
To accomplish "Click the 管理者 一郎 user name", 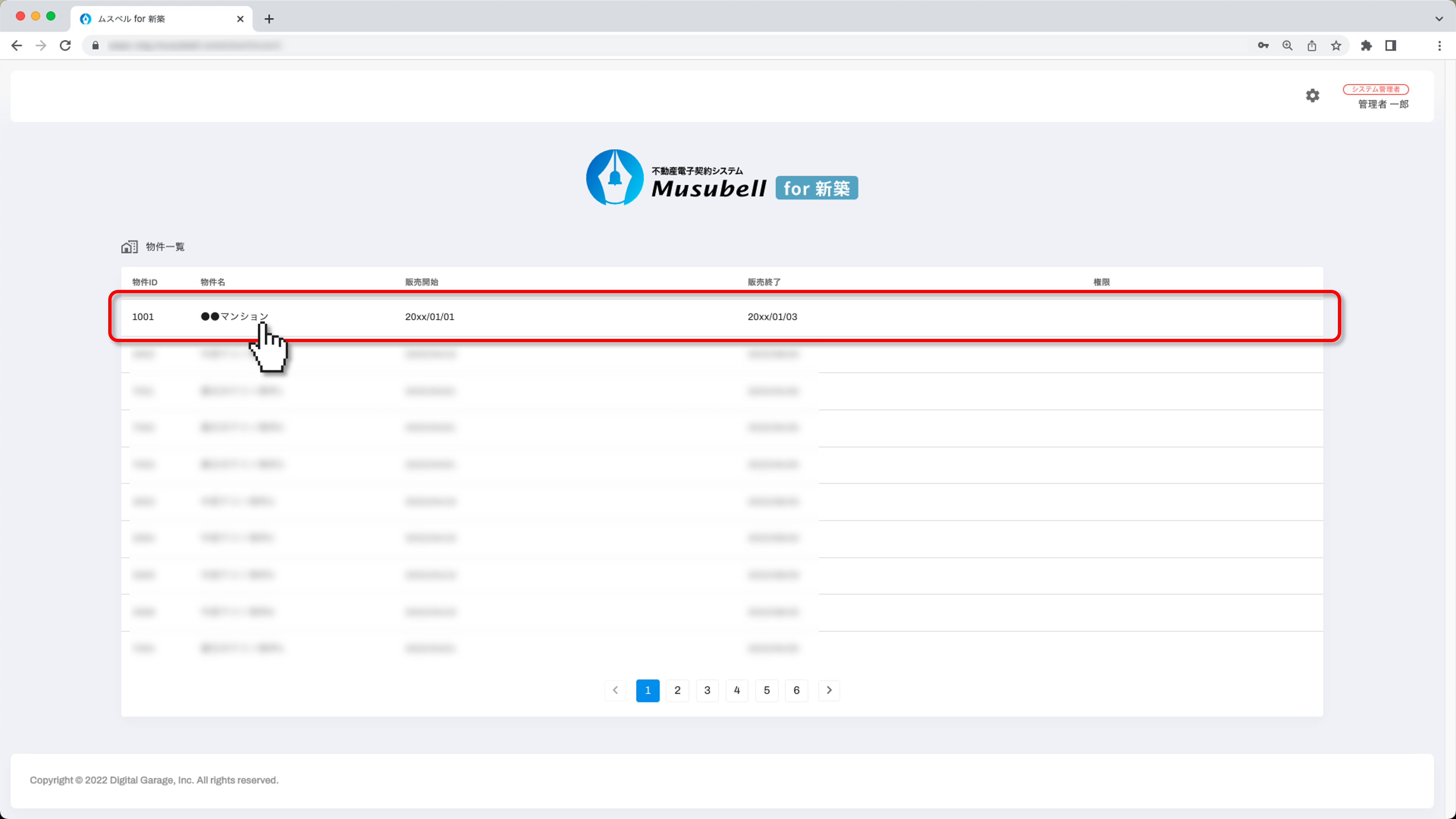I will pos(1383,104).
